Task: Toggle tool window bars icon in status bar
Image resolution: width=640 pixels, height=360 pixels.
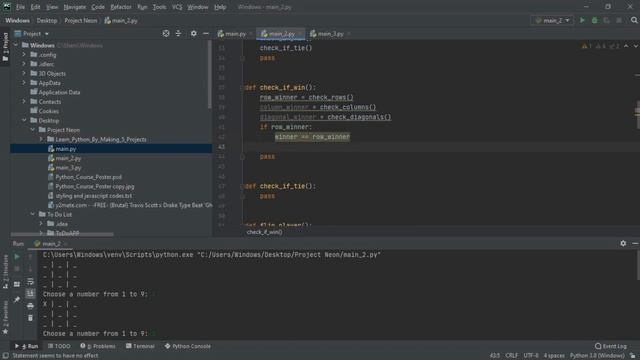Action: (5, 356)
